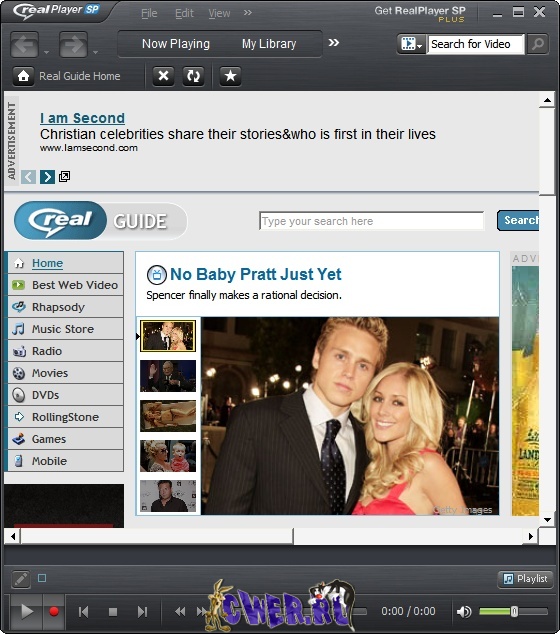The width and height of the screenshot is (560, 634).
Task: Open Home in the guide sidebar
Action: (x=66, y=263)
